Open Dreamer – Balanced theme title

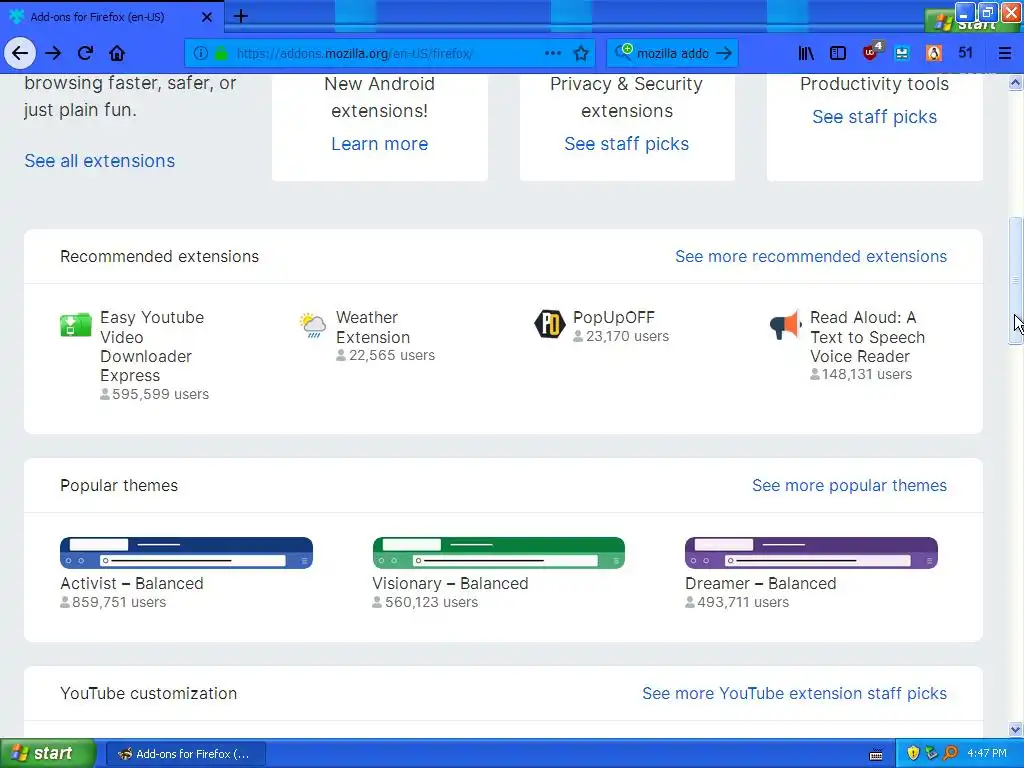760,583
